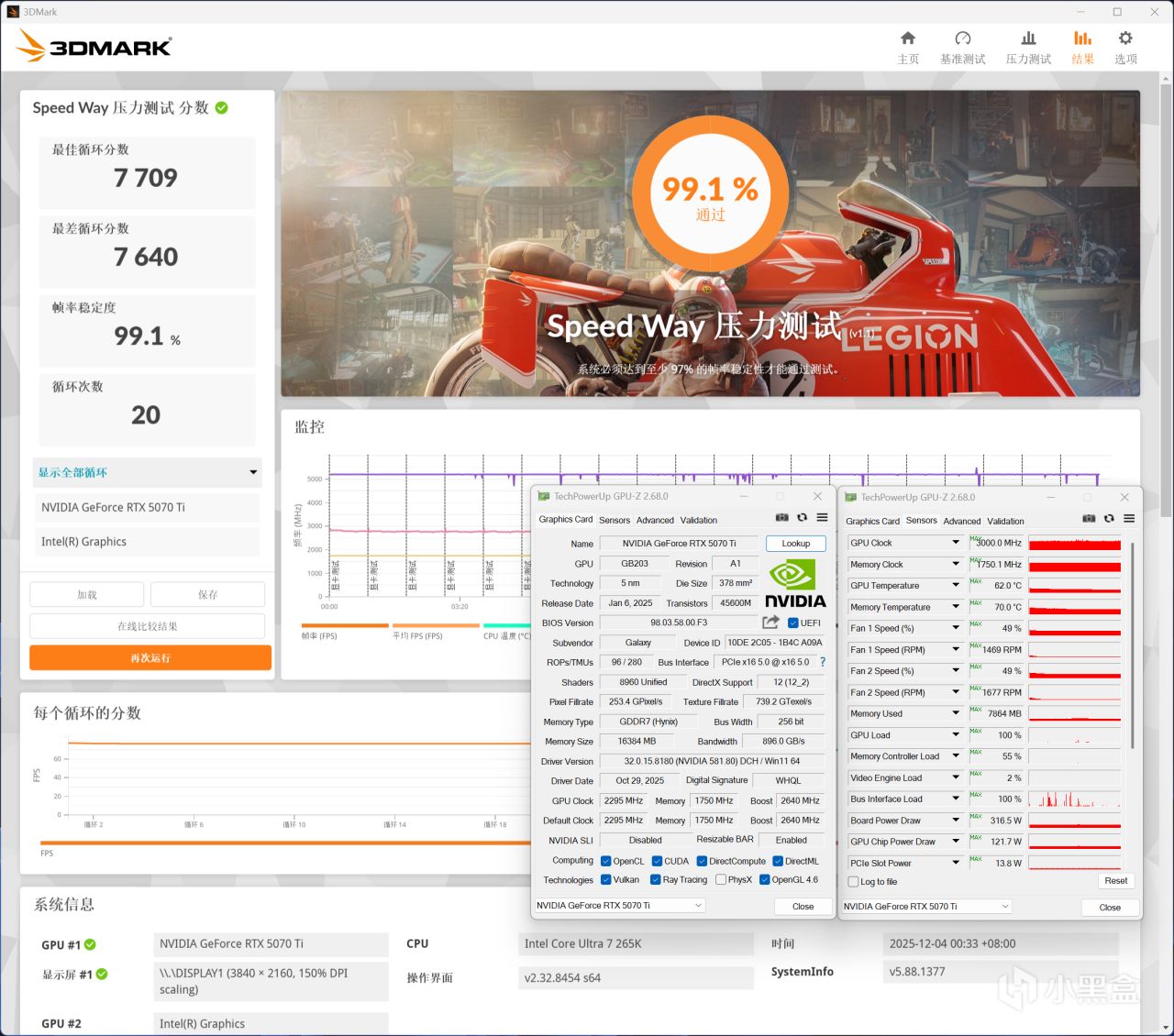Open Fan 1 Speed (%) sensor dropdown
1174x1036 pixels.
(956, 628)
